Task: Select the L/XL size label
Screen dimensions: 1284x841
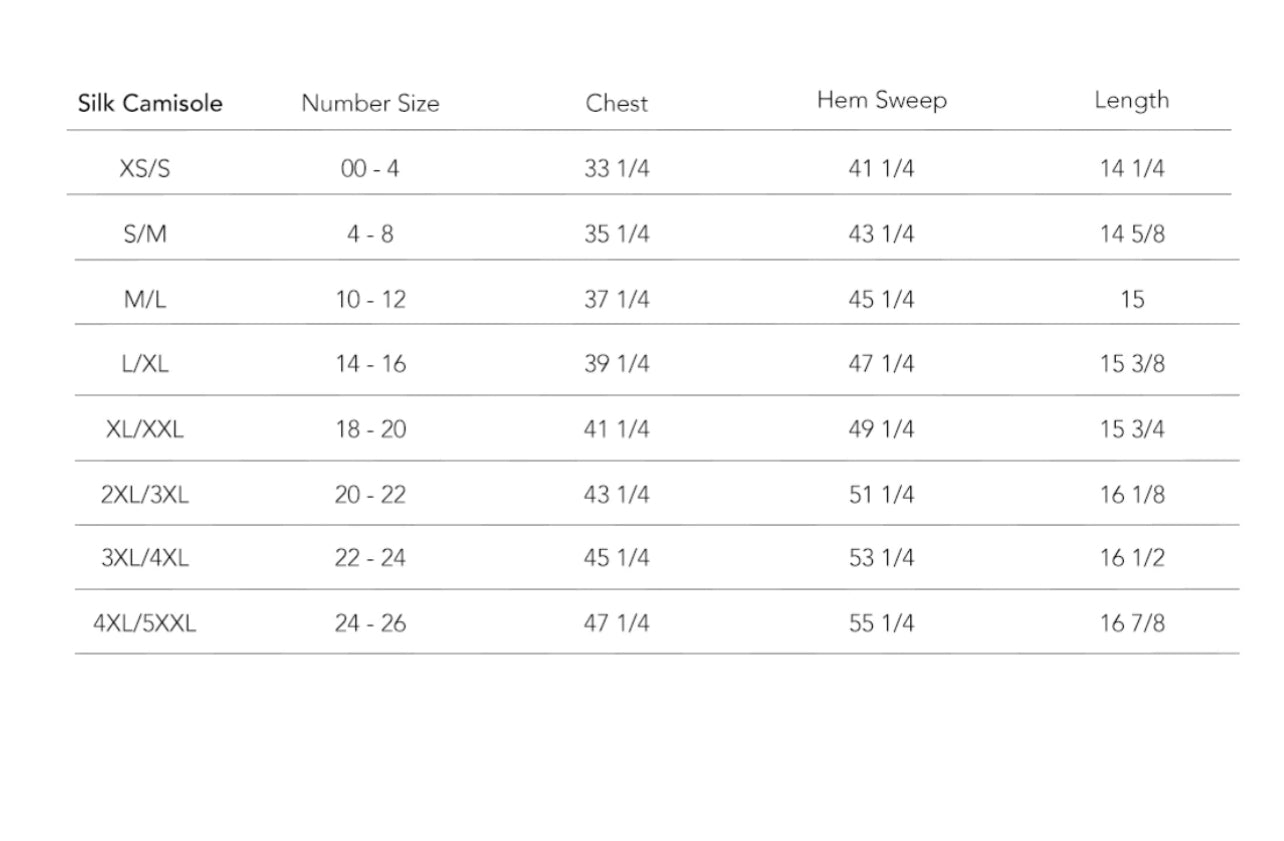Action: (145, 364)
